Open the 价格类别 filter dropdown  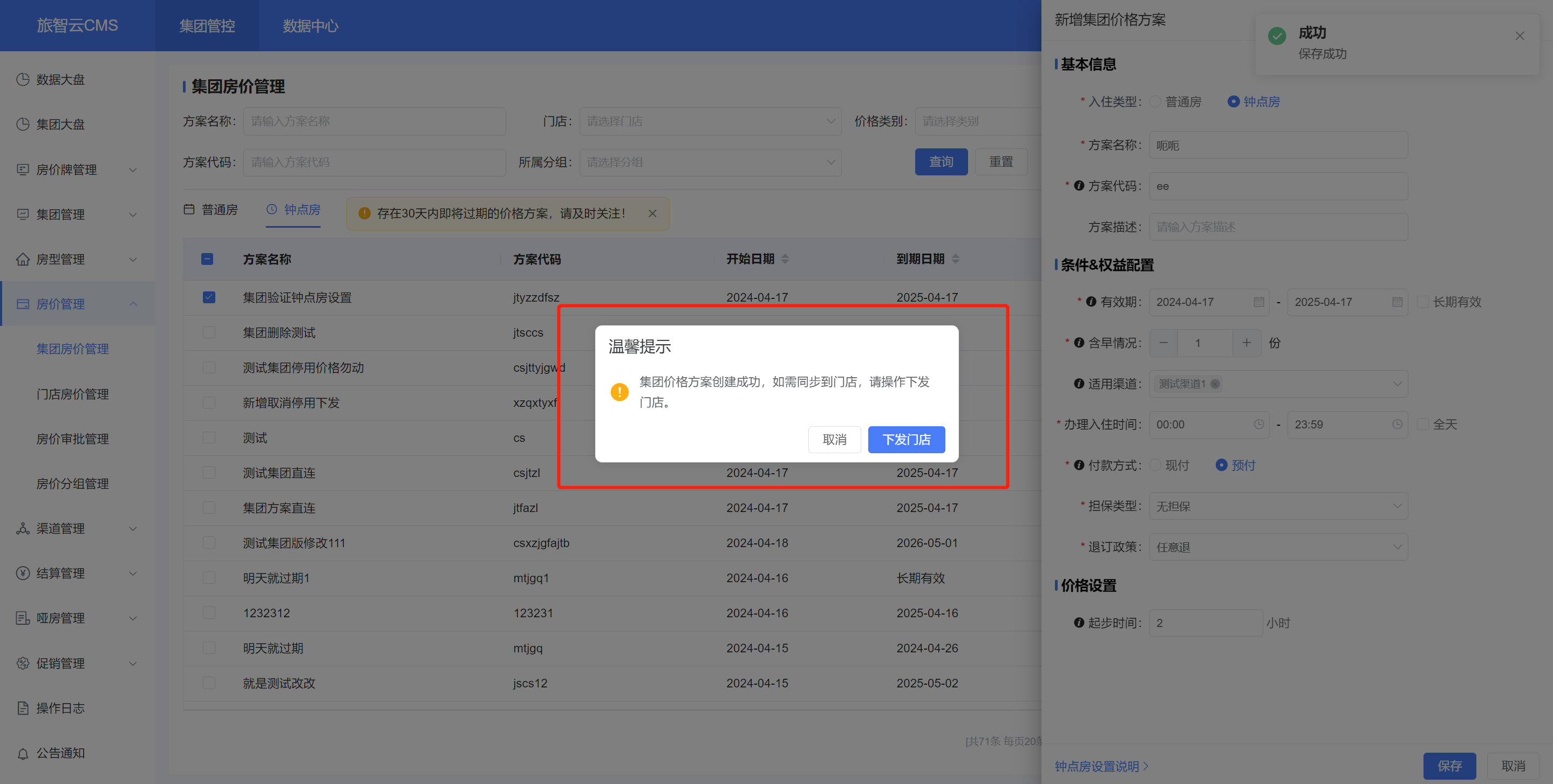pos(978,121)
